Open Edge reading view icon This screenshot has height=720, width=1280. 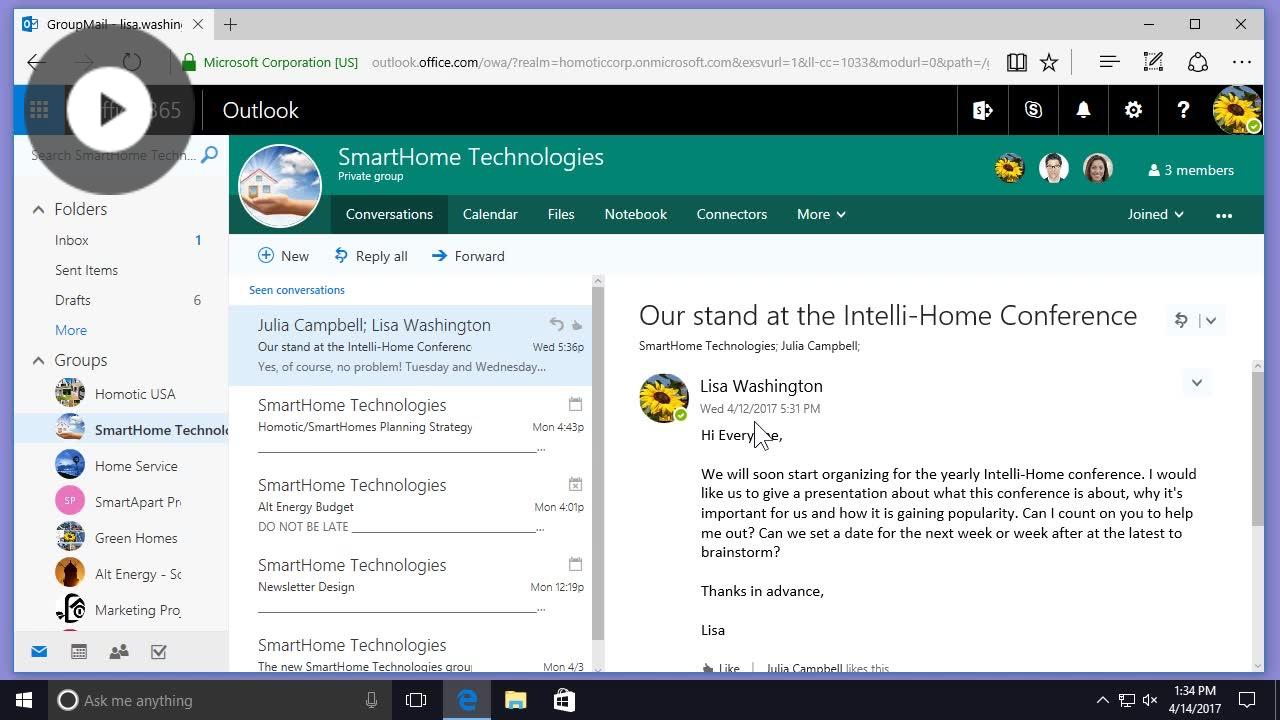point(1017,62)
